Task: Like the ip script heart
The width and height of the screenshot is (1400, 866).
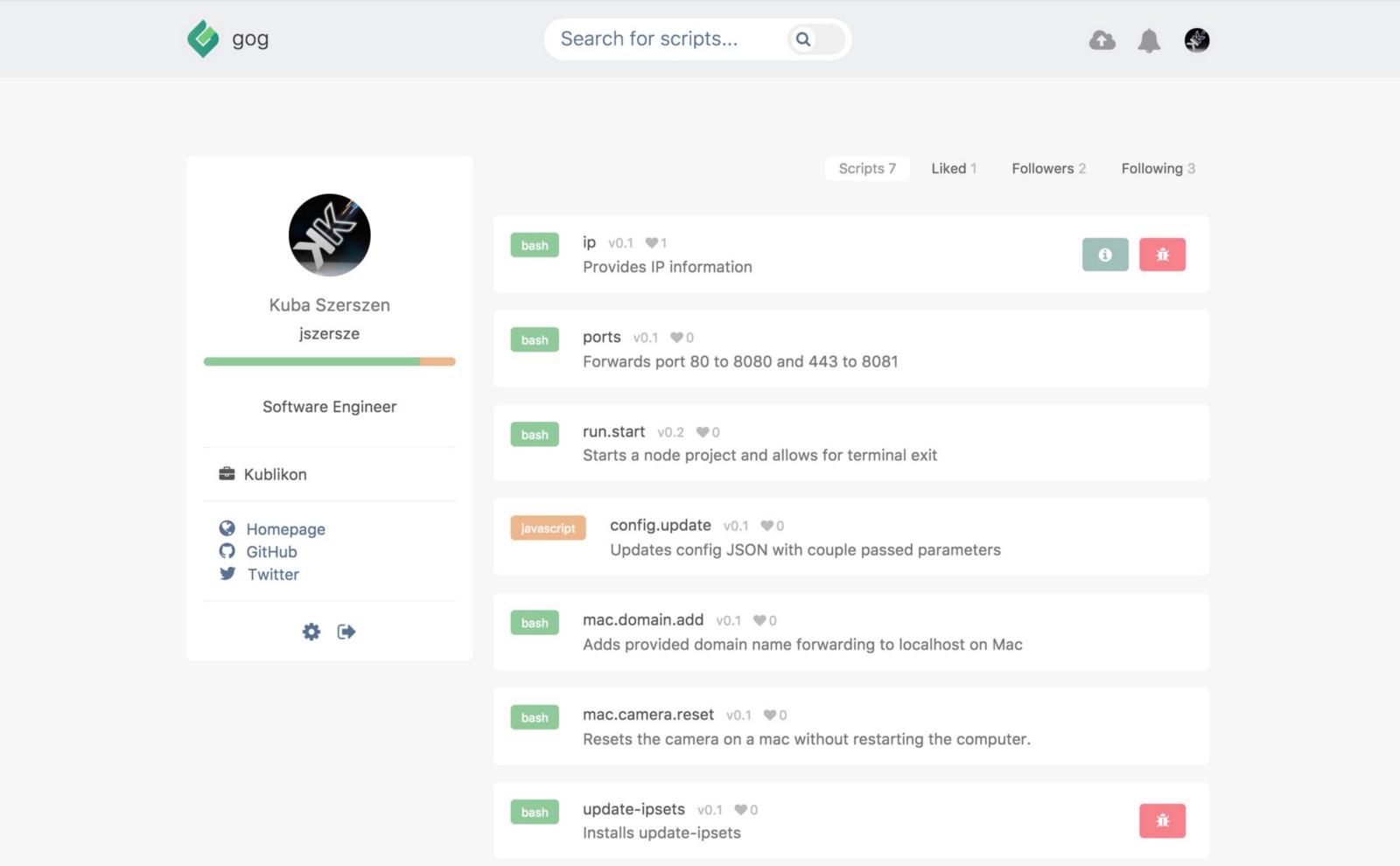Action: [x=652, y=243]
